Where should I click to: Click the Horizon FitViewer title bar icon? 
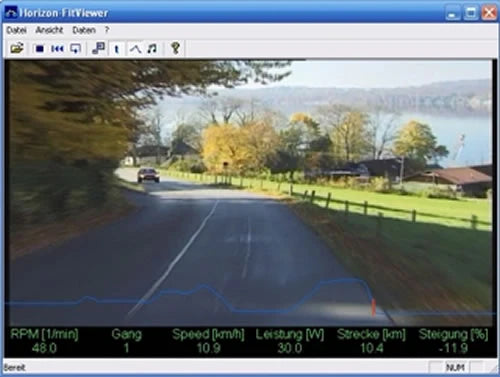point(11,13)
